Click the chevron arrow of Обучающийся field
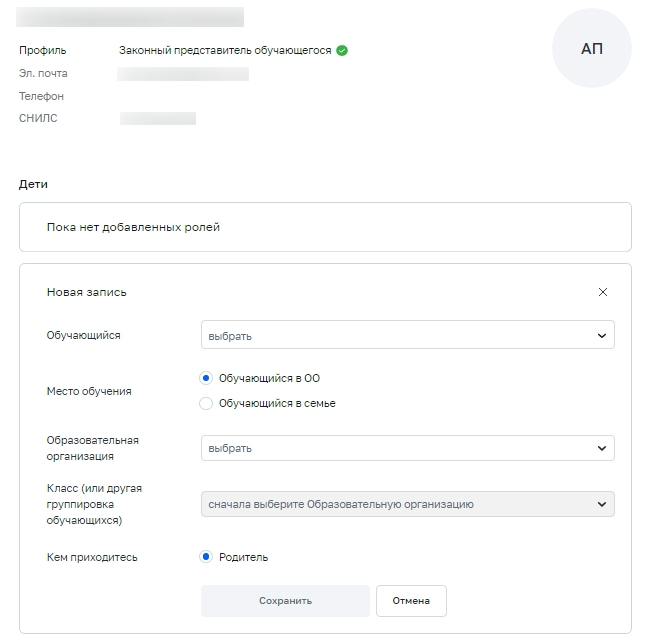Screen dimensions: 650x643 point(601,336)
